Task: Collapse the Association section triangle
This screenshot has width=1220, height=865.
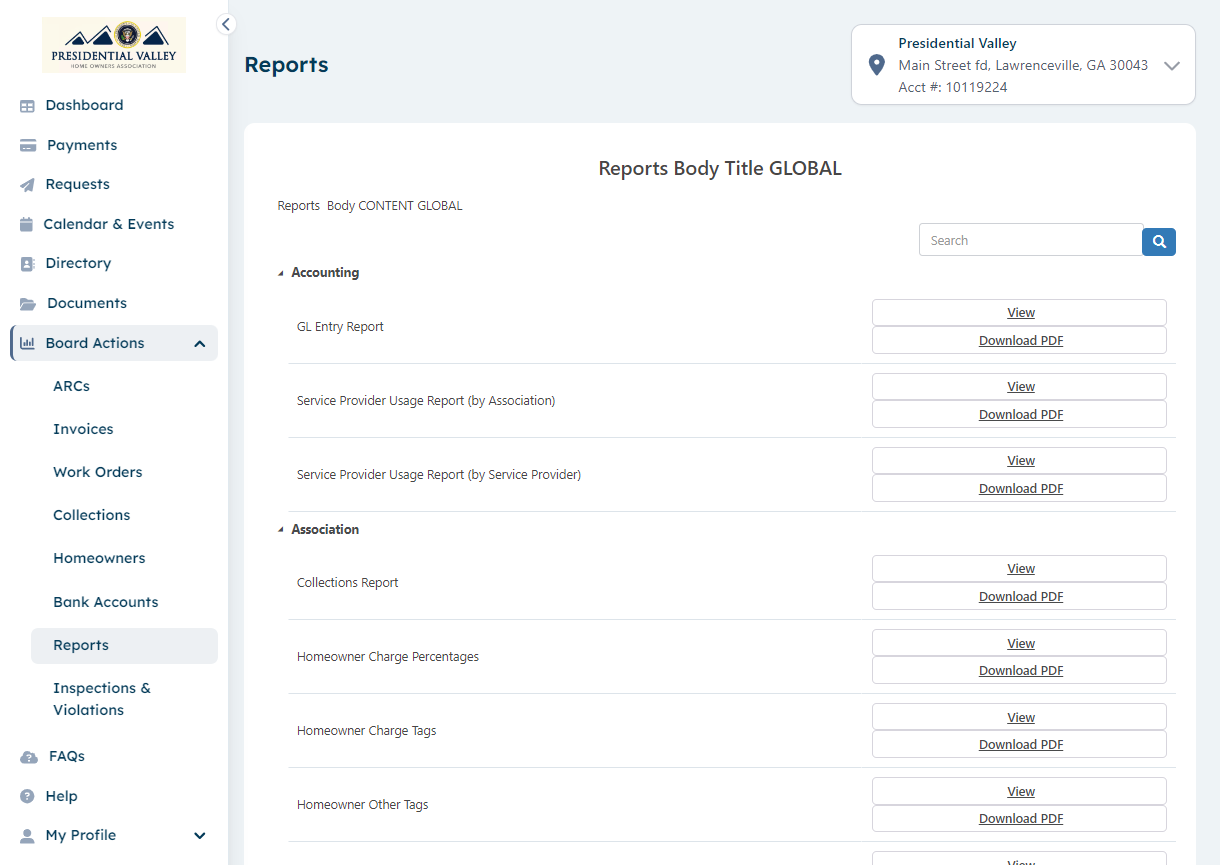Action: point(281,530)
